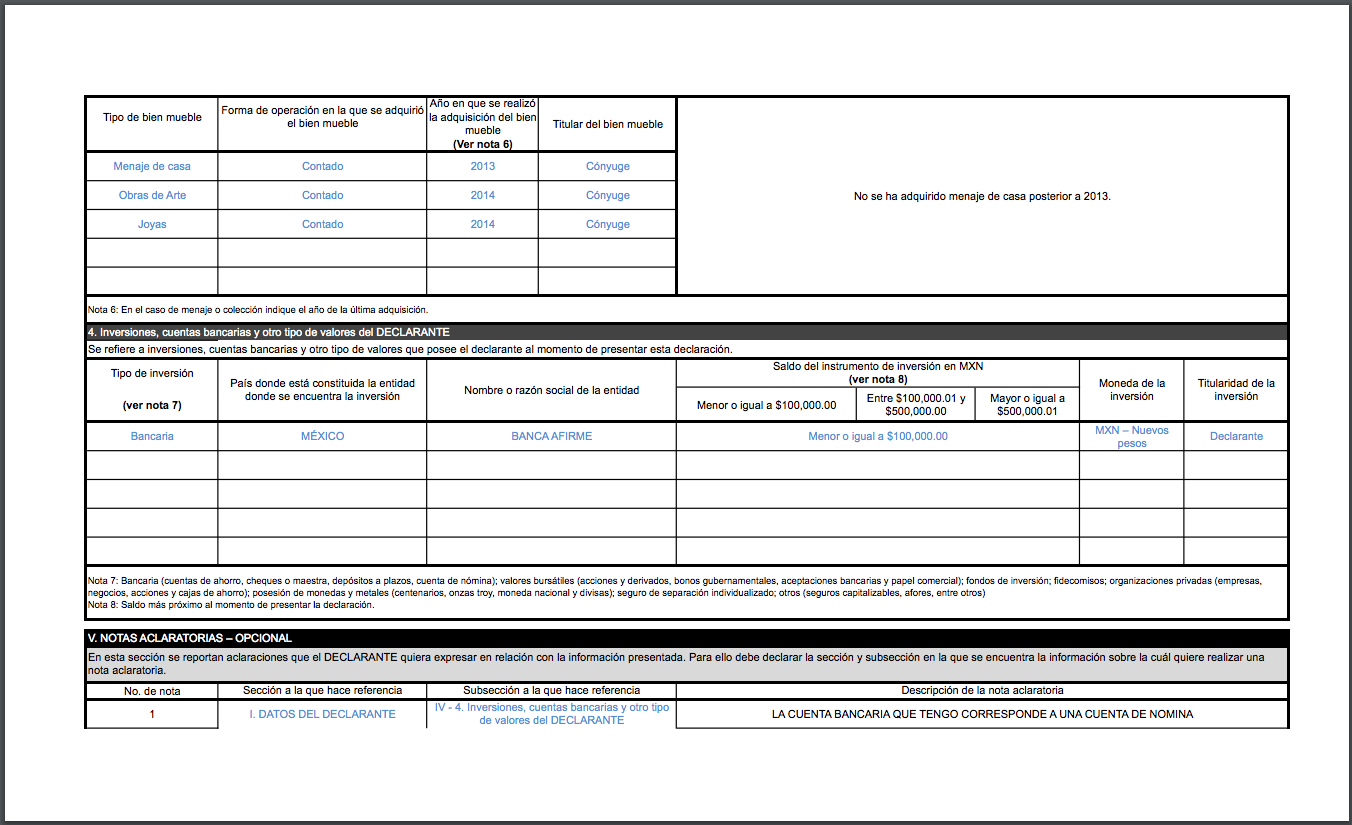Click the 'Nombre o razón social de la entidad' header

(551, 390)
